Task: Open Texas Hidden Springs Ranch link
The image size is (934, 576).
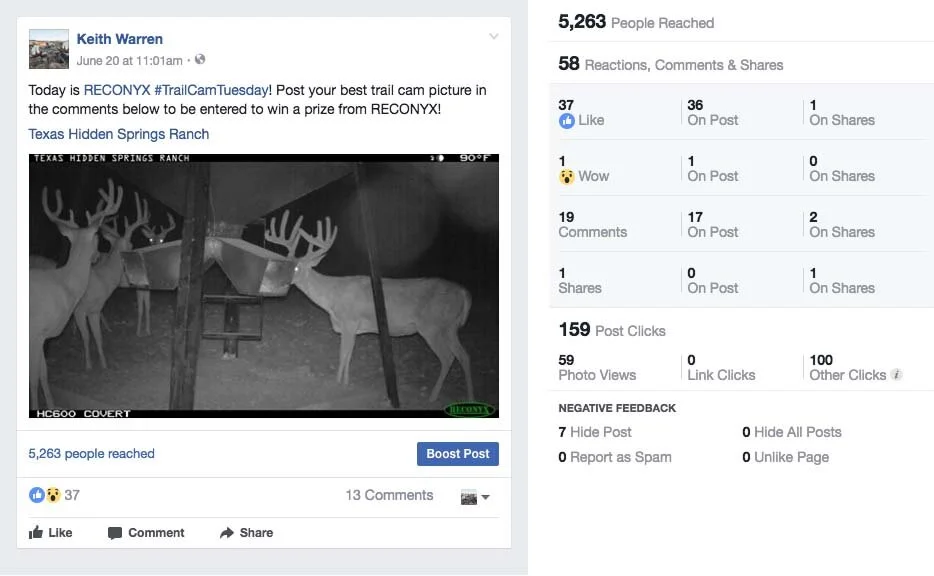Action: (119, 134)
